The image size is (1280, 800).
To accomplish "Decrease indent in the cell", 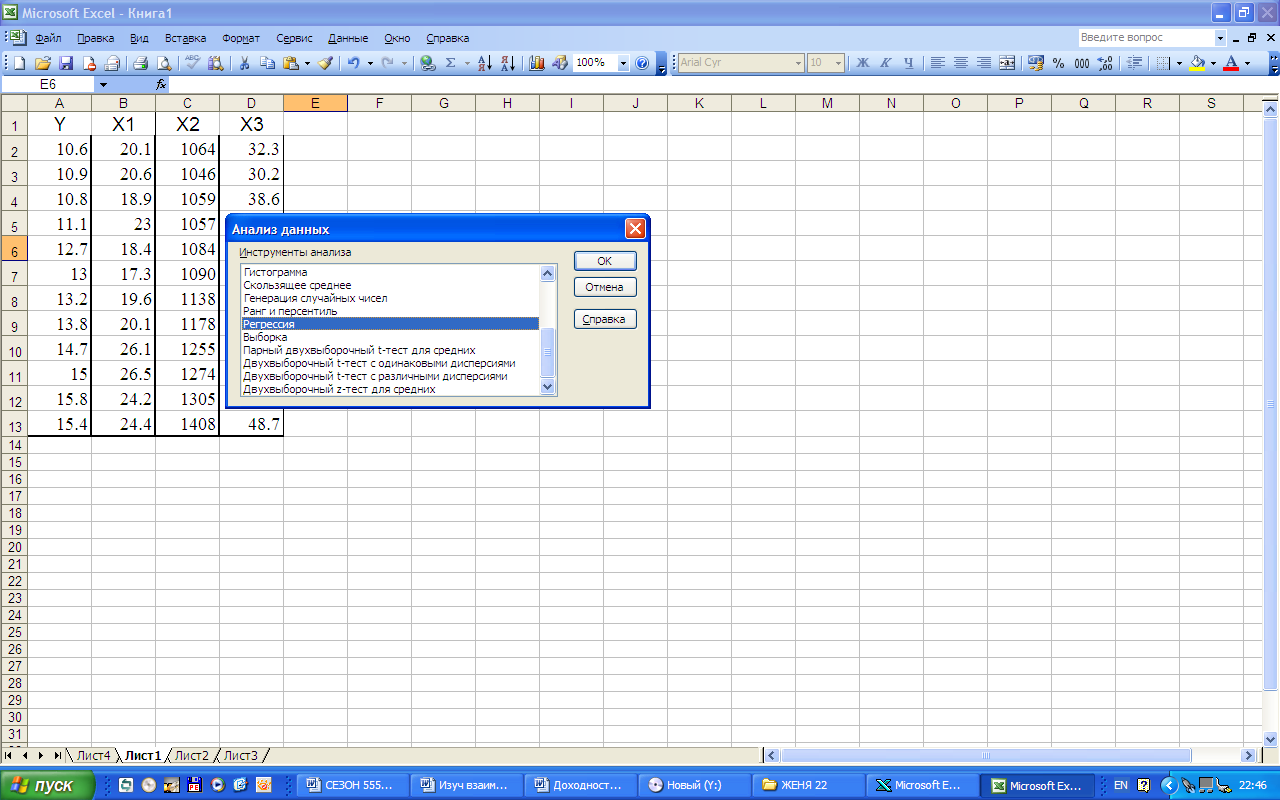I will (x=1134, y=63).
